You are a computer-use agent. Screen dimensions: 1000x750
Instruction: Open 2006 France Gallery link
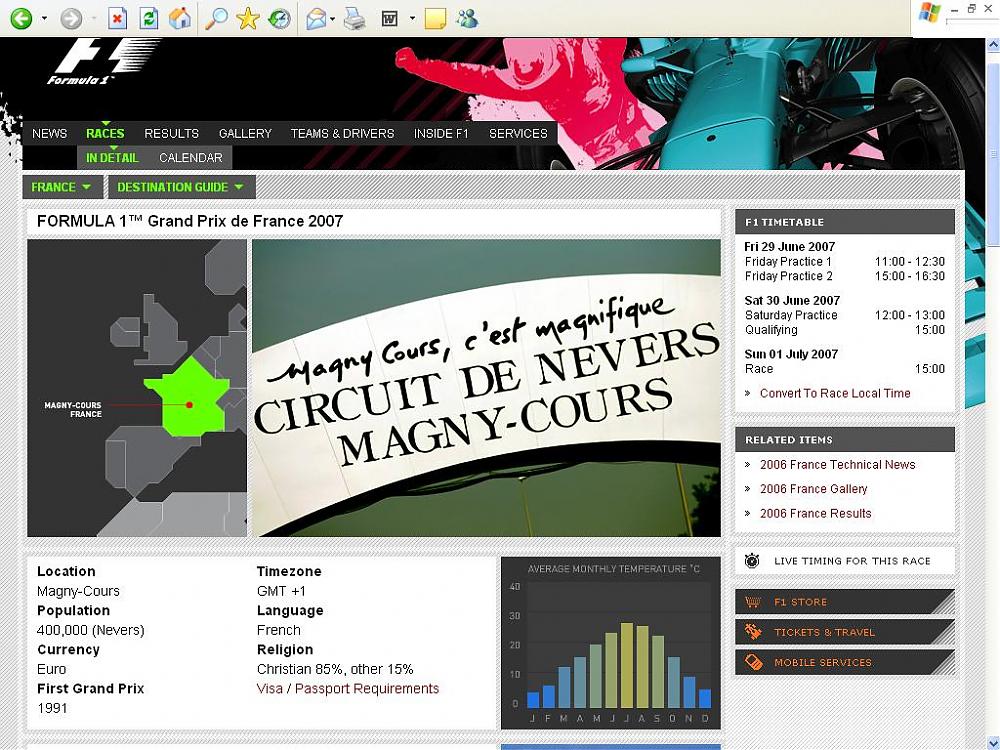[x=813, y=489]
